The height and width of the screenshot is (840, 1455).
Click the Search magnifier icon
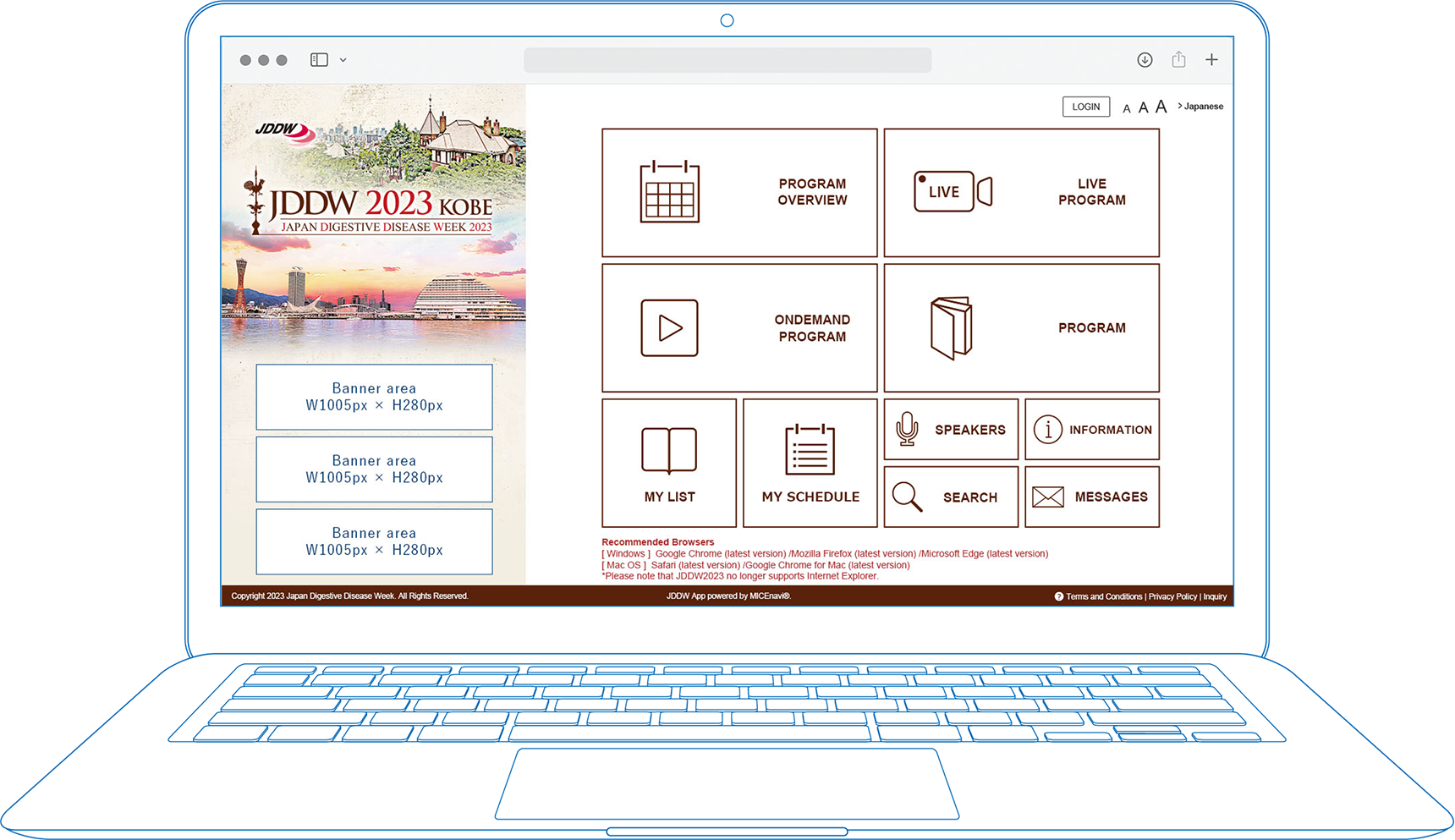pyautogui.click(x=907, y=497)
